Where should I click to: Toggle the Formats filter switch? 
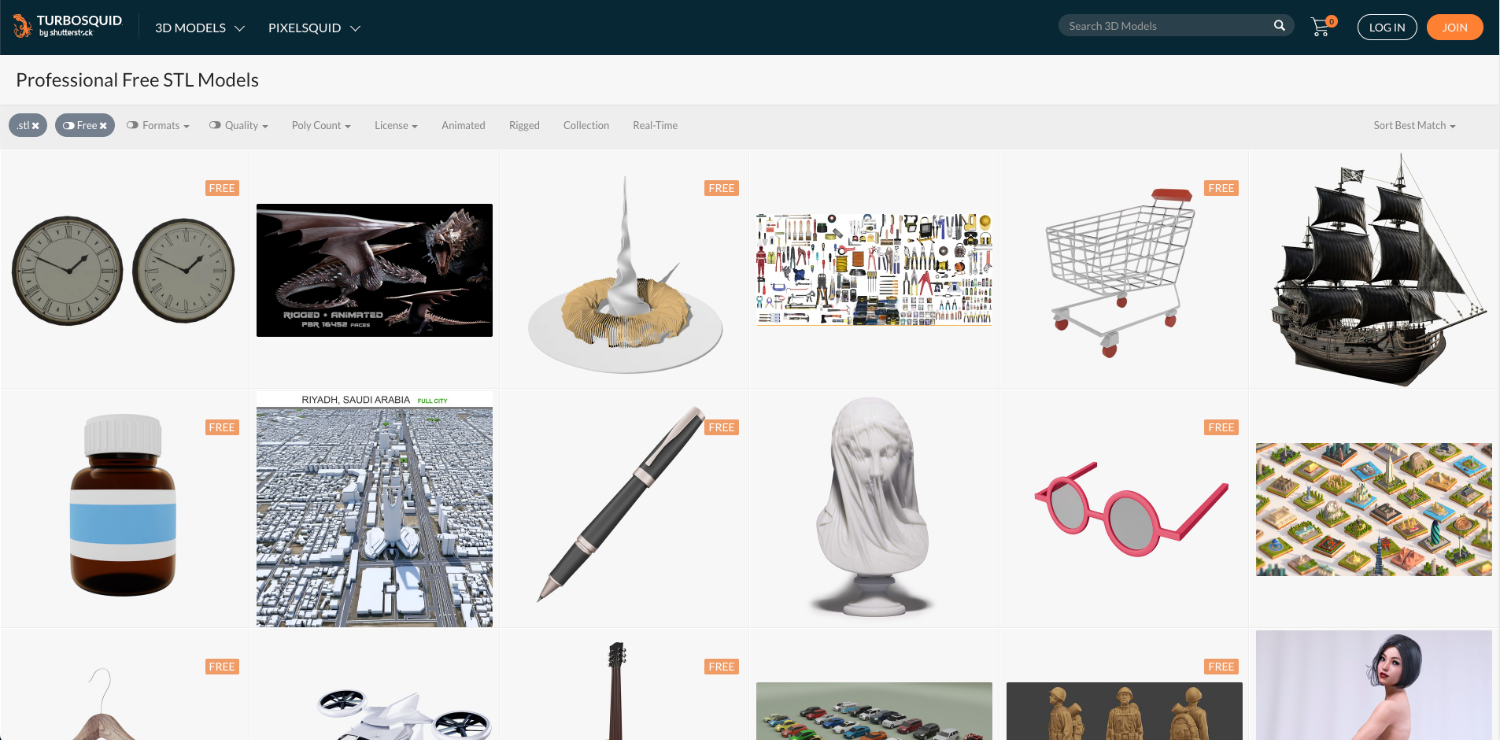point(132,125)
